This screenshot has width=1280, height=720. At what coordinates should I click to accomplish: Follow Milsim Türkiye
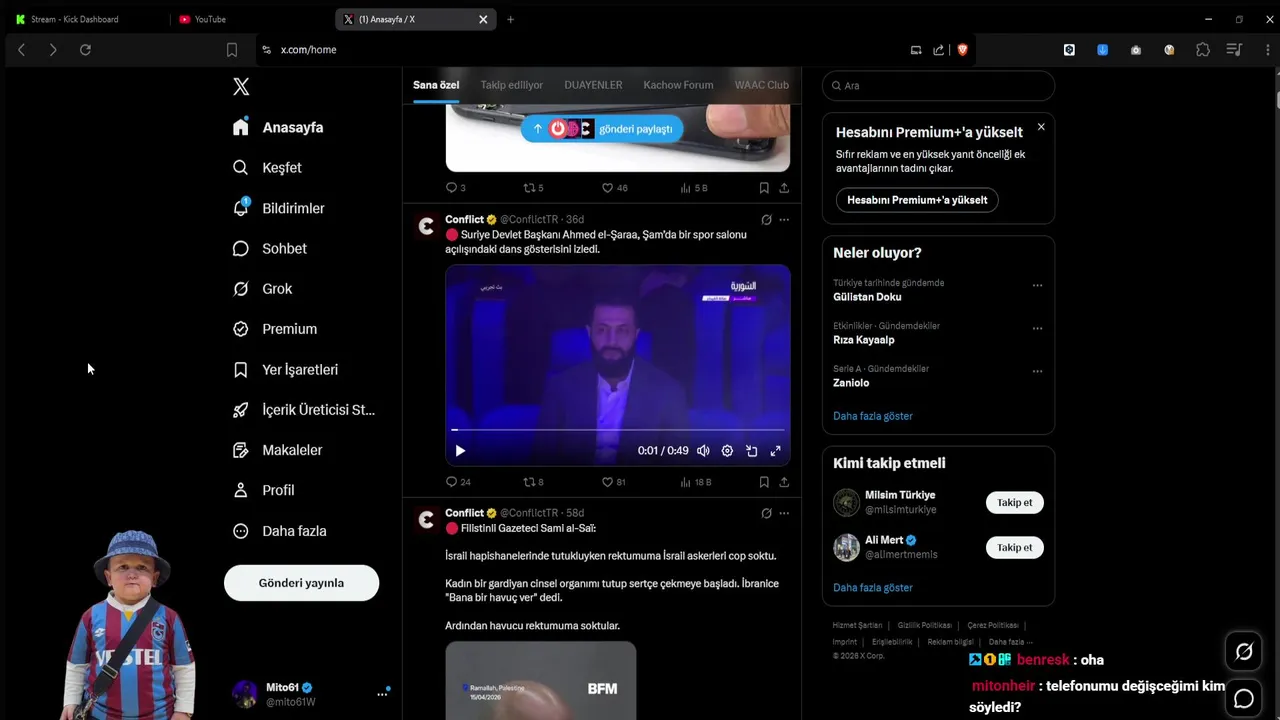click(x=1014, y=503)
